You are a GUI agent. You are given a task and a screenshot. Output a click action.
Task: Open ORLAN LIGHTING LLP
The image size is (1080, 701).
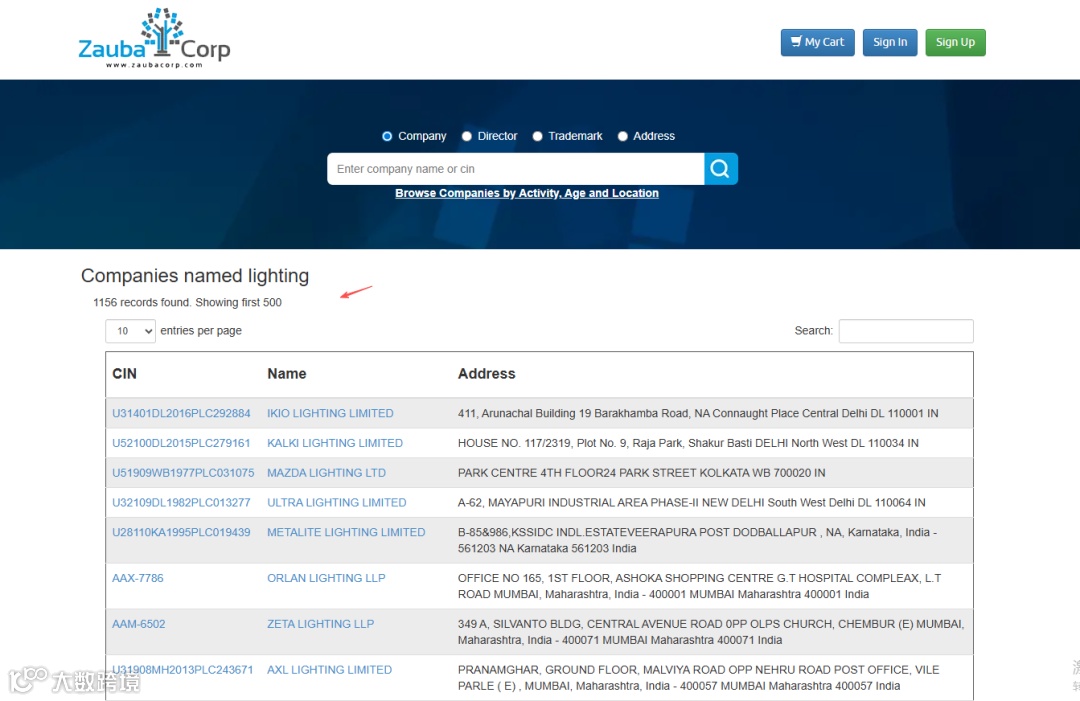(326, 578)
